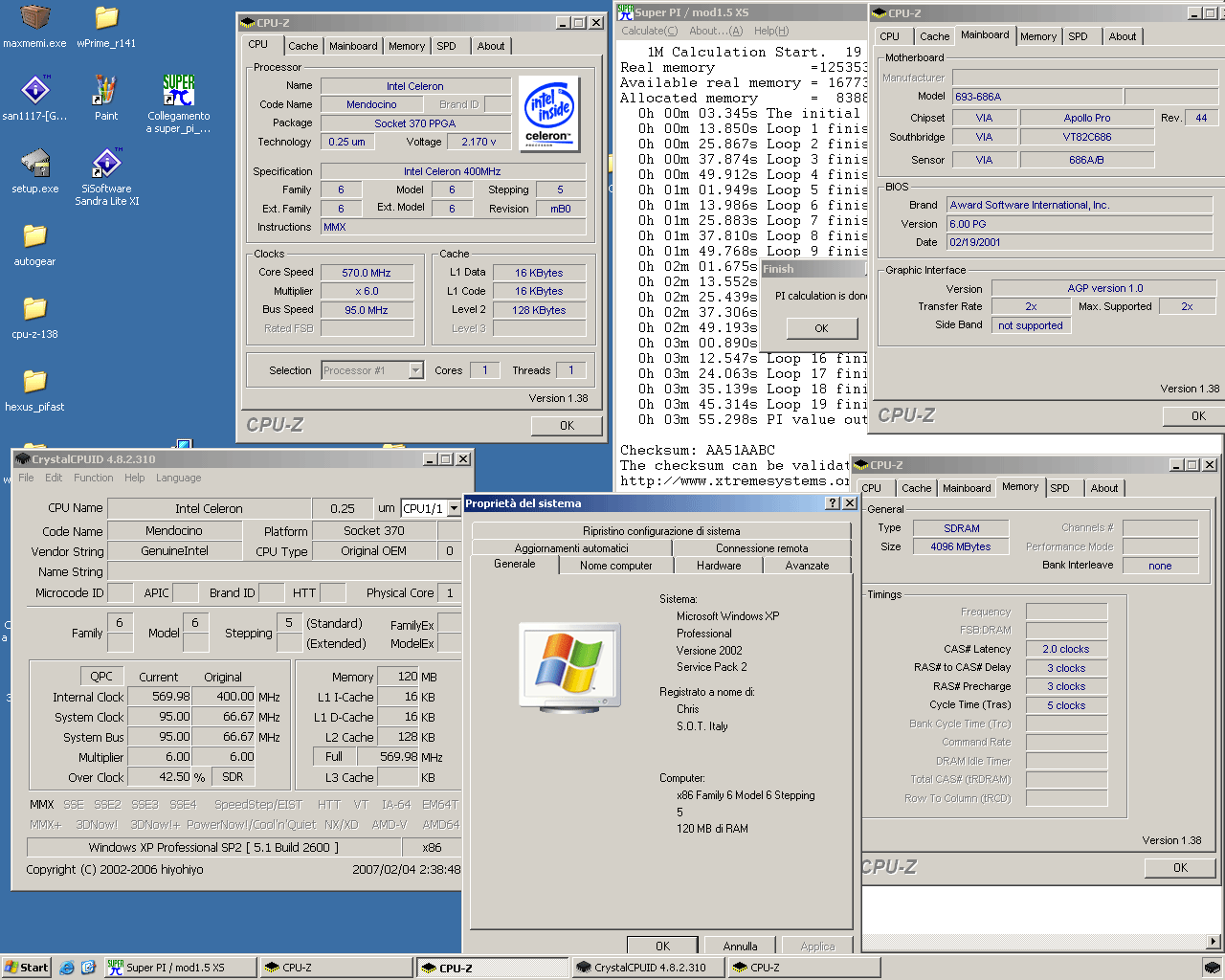Switch to Avanzate tab
The image size is (1225, 980).
(x=807, y=566)
